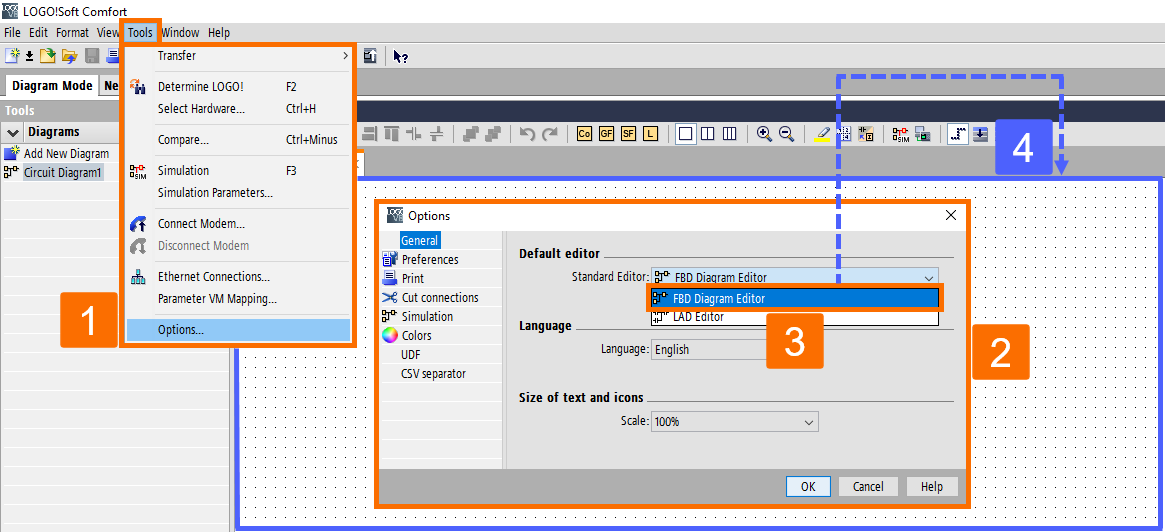Open the Help menu
Screen dimensions: 1165x532
click(218, 33)
